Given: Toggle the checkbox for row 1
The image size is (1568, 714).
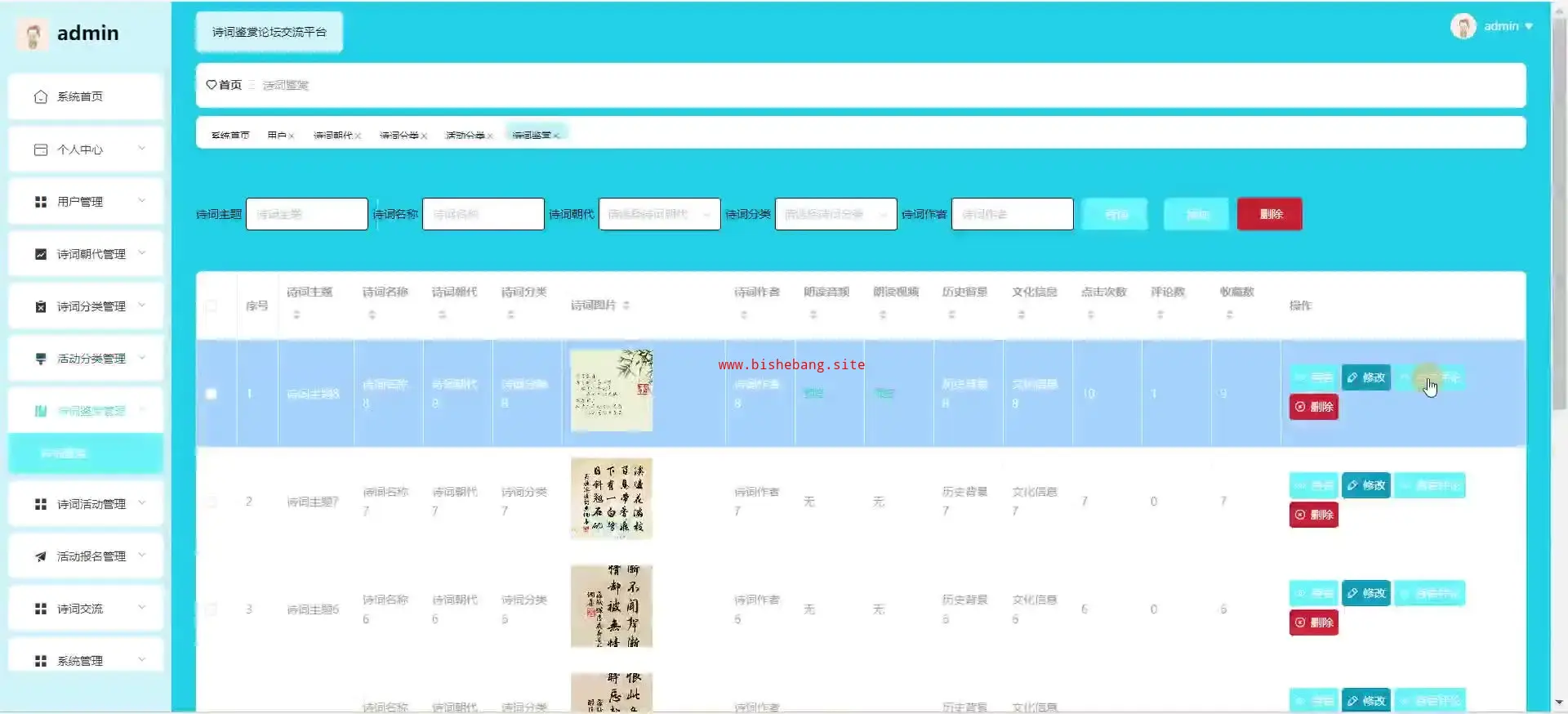Looking at the screenshot, I should (x=212, y=394).
